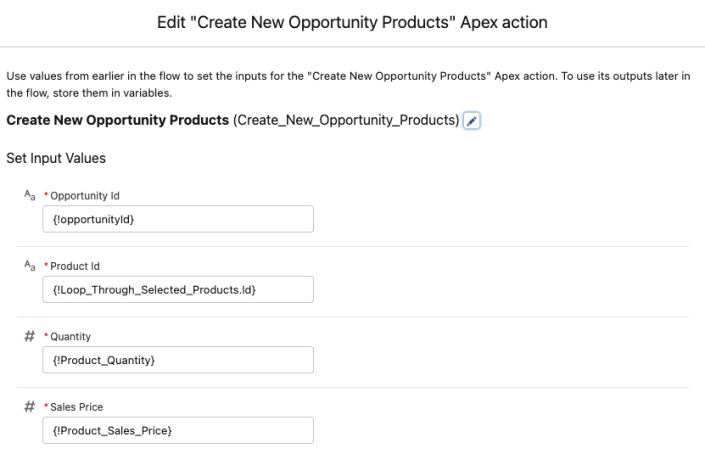This screenshot has width=705, height=454.
Task: Click the pencil edit icon beside the action name
Action: [x=474, y=121]
